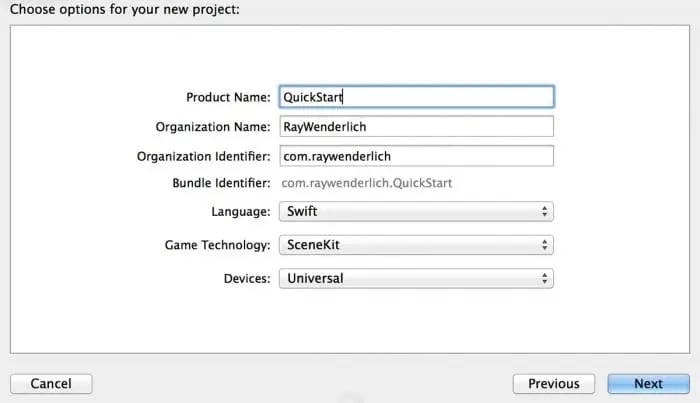Click the "Product Name:" label
700x403 pixels.
point(228,97)
